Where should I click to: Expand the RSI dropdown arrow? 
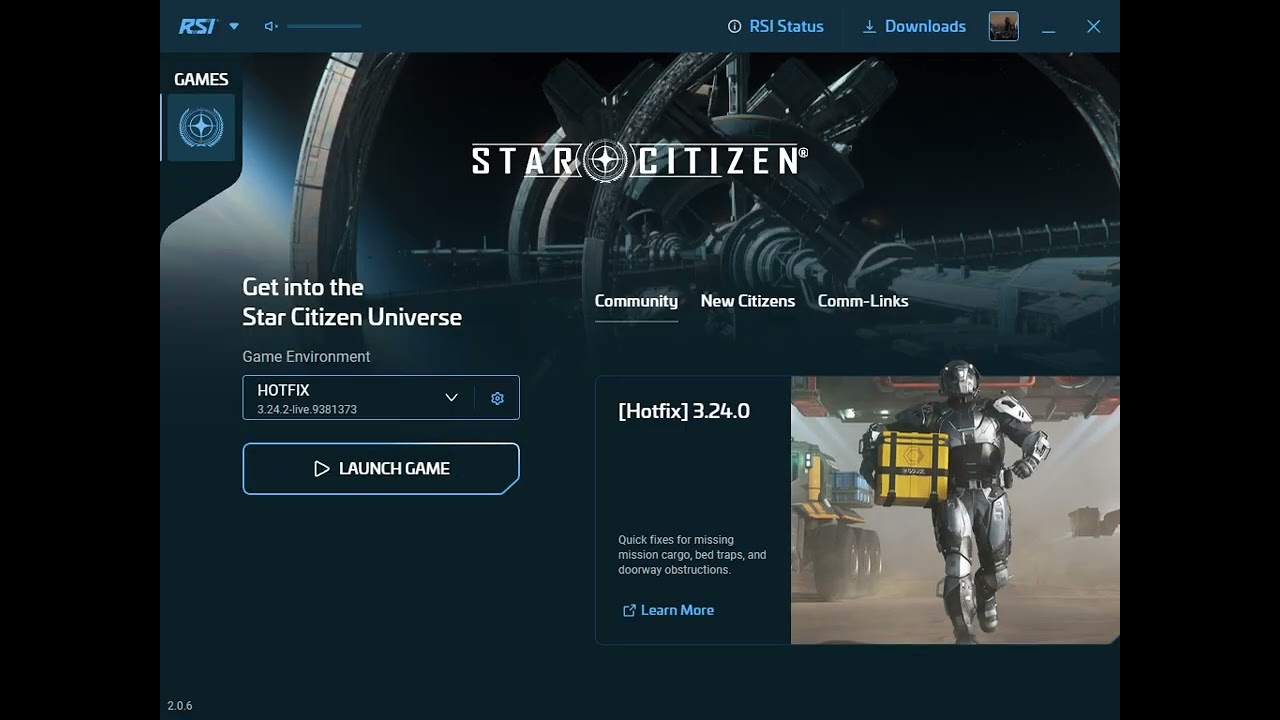234,26
